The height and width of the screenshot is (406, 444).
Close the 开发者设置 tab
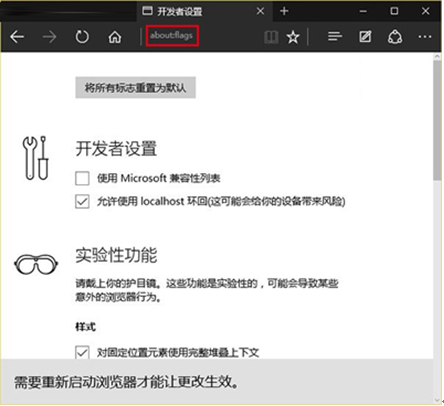click(260, 11)
